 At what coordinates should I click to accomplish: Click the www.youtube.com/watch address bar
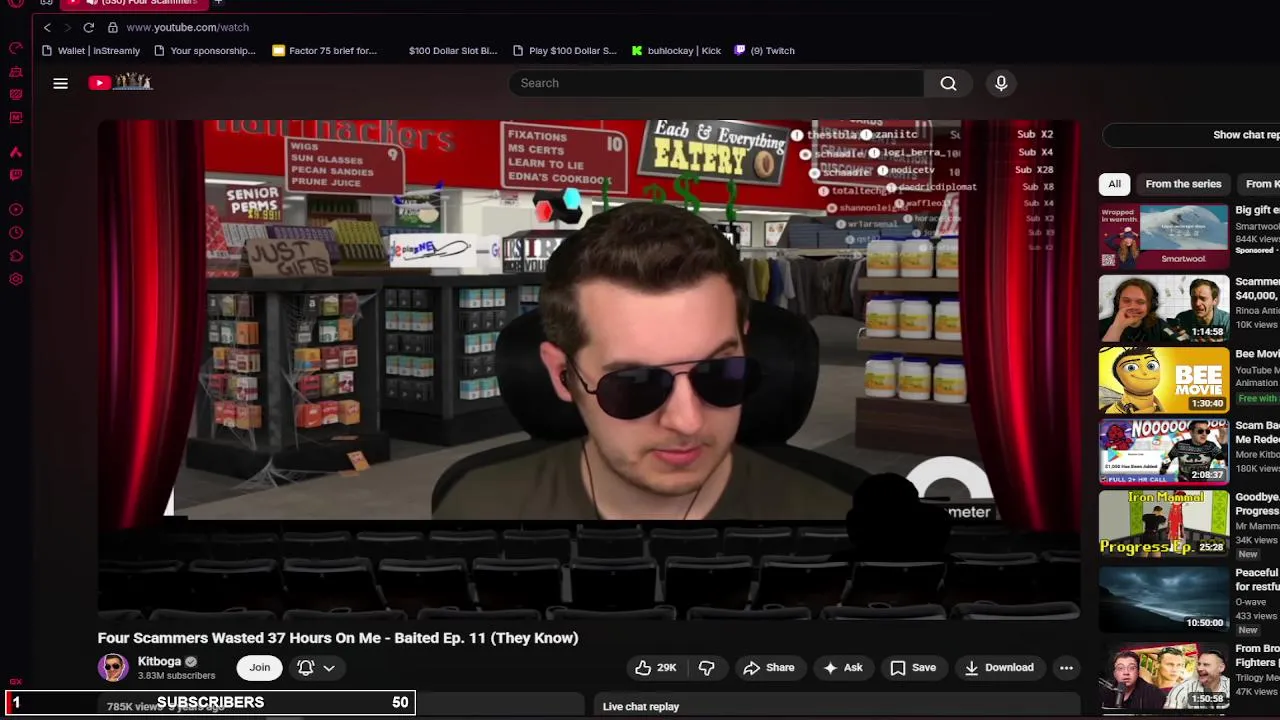188,27
